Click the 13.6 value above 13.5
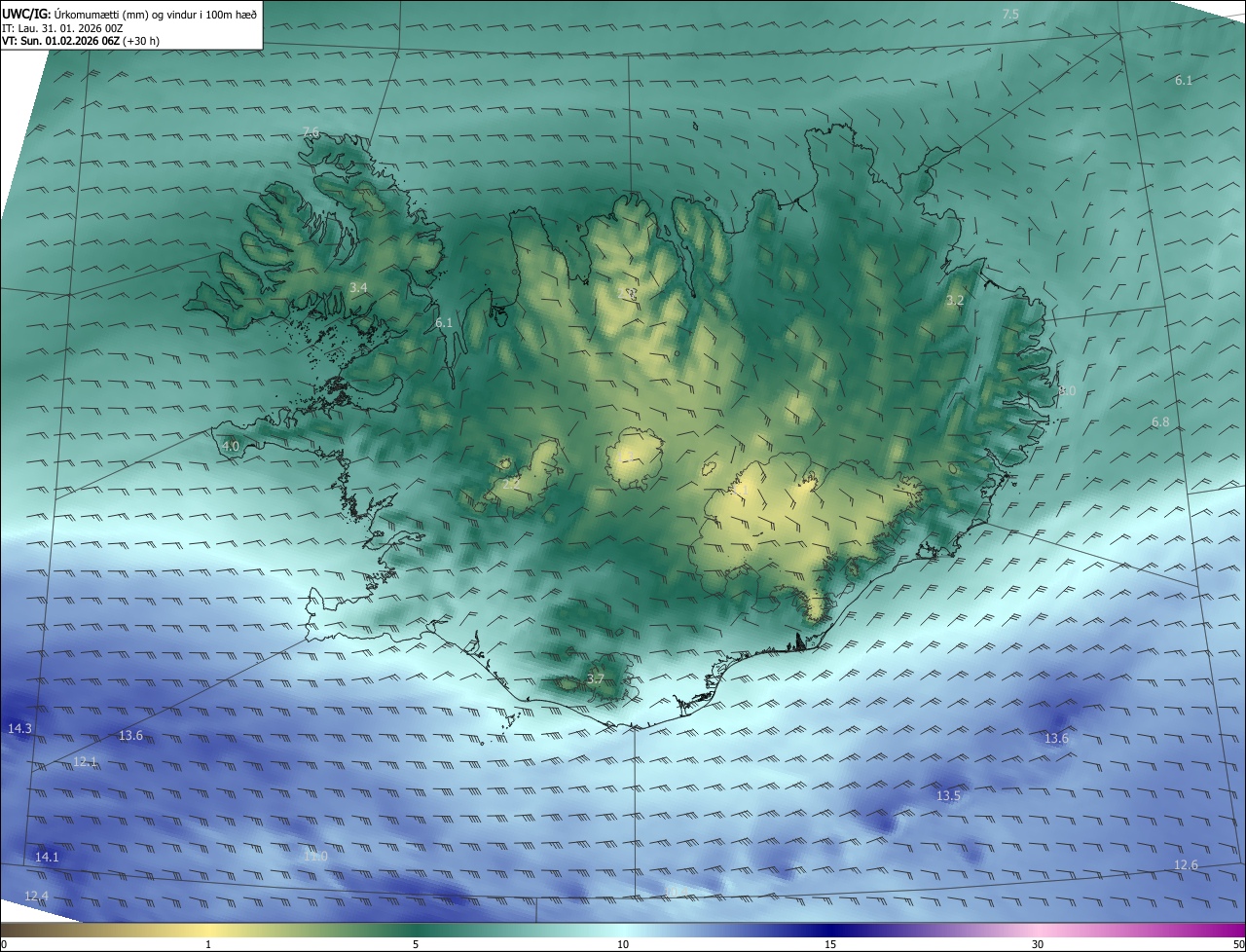Viewport: 1246px width, 952px height. pyautogui.click(x=1056, y=738)
